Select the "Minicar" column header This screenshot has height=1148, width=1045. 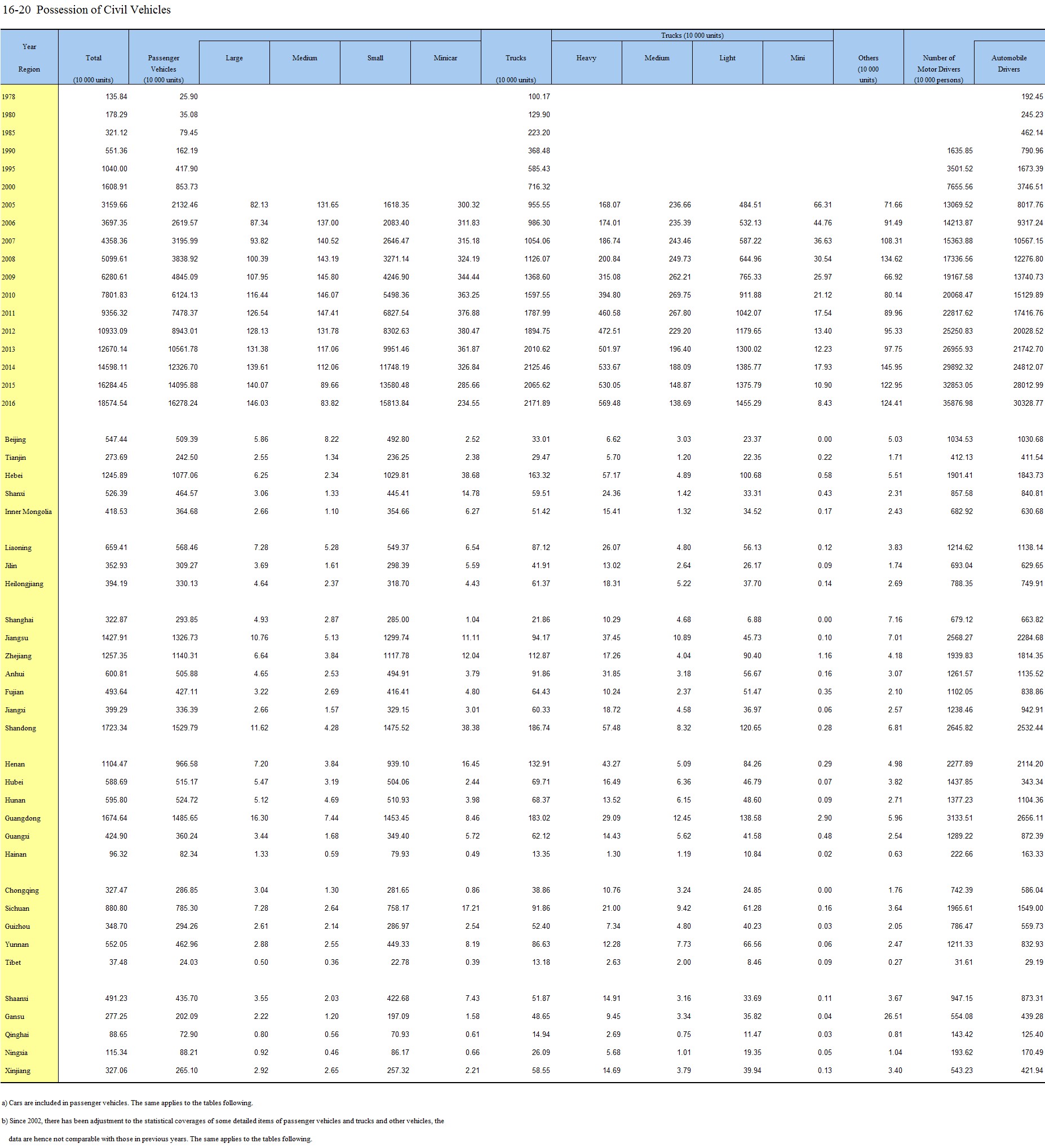445,58
